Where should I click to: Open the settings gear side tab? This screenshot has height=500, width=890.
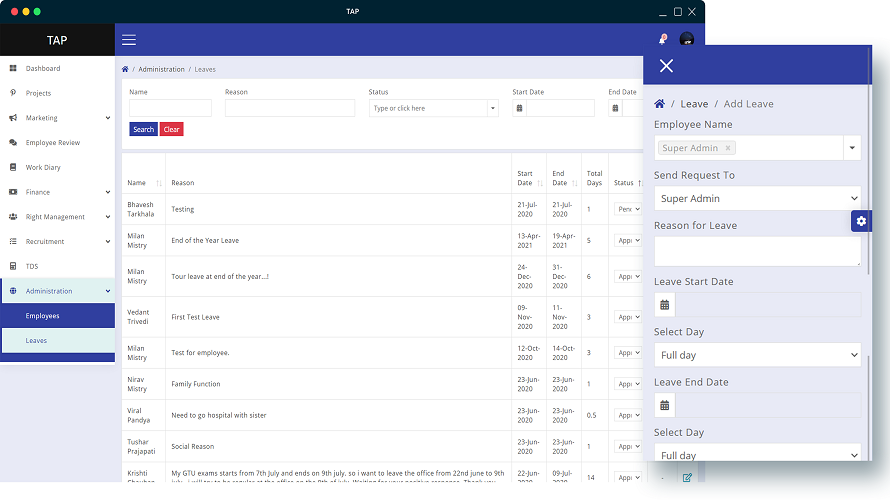tap(861, 221)
